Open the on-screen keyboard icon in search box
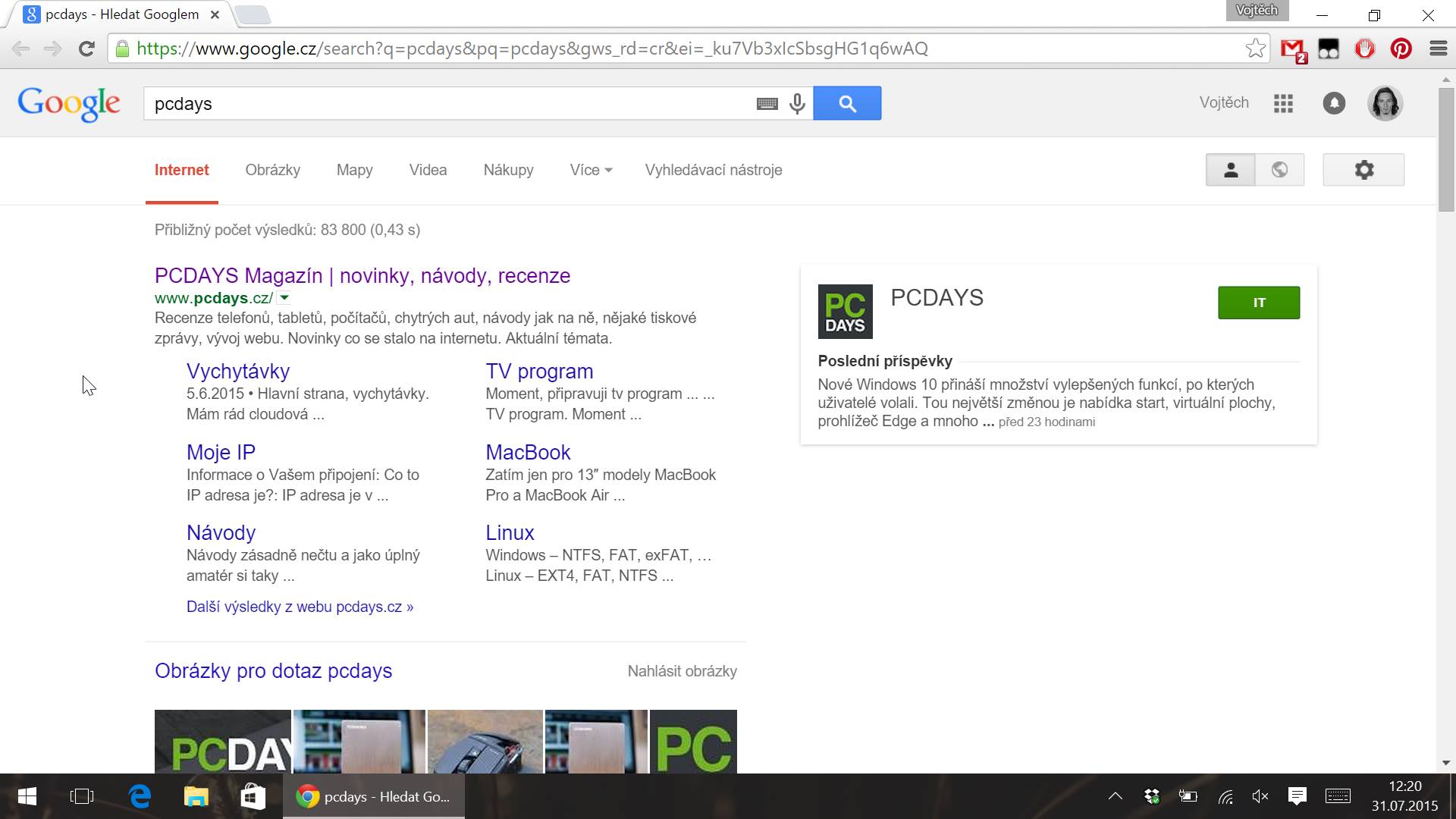 click(767, 104)
